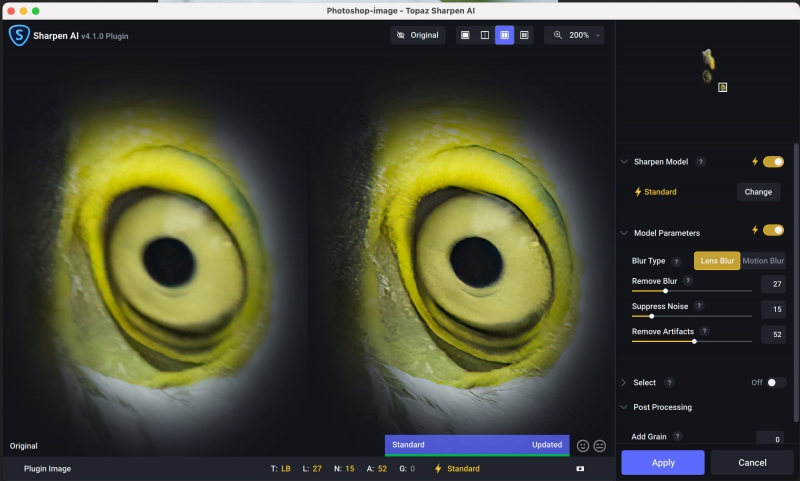Open help for Remove Artifacts
The height and width of the screenshot is (481, 800).
[x=705, y=331]
